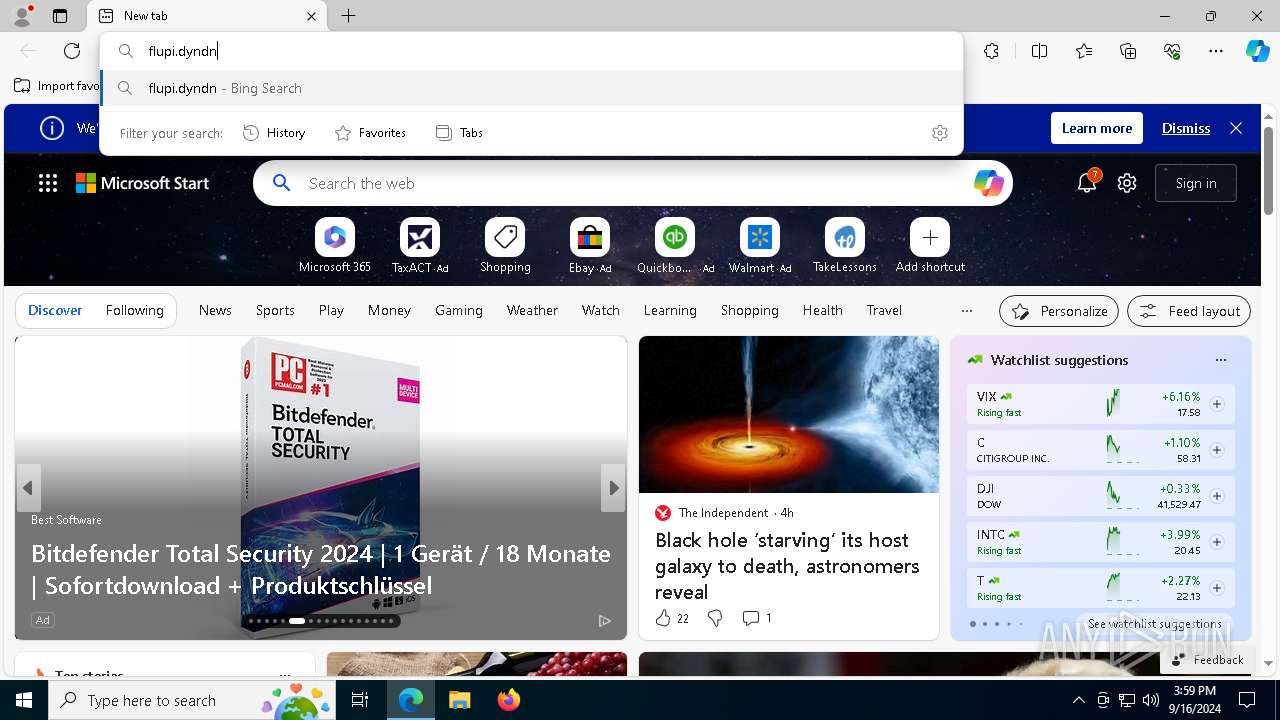This screenshot has width=1280, height=720.
Task: Open the Favorites star icon in toolbar
Action: (x=1084, y=51)
